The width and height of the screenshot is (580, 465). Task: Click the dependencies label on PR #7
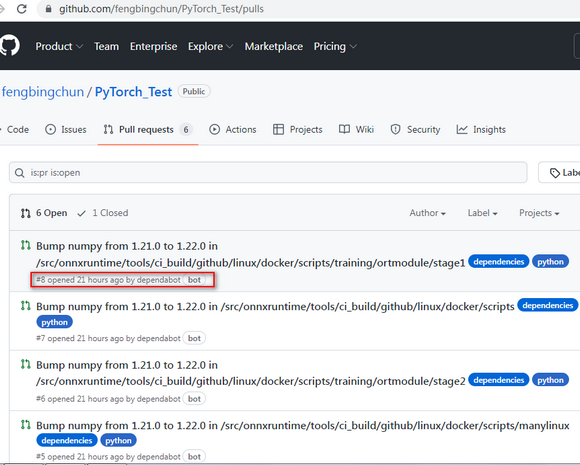click(547, 305)
